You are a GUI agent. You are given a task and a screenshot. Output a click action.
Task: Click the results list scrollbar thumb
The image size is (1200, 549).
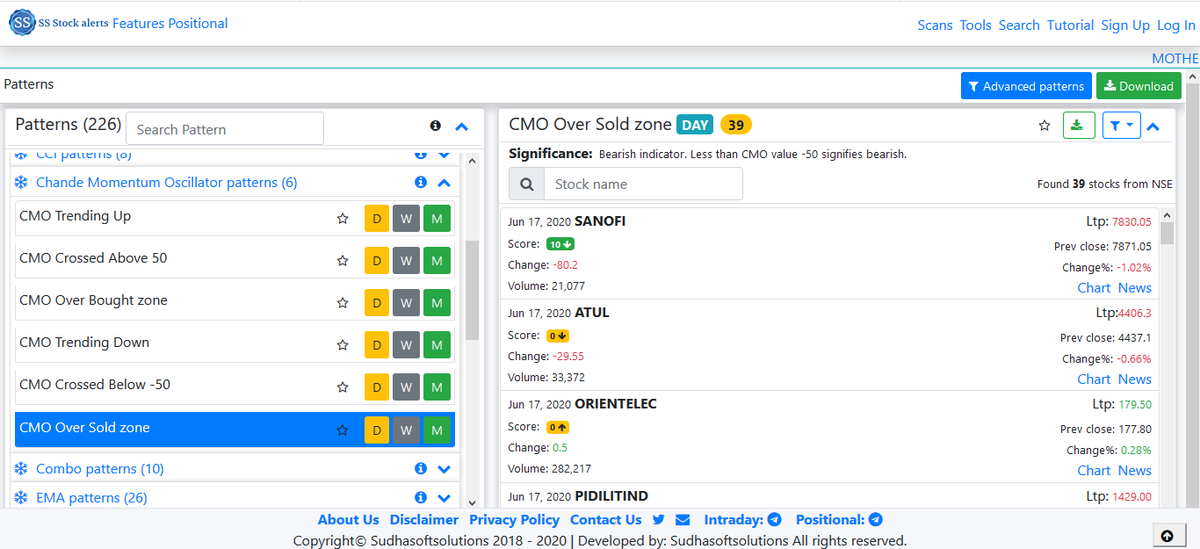click(1167, 232)
